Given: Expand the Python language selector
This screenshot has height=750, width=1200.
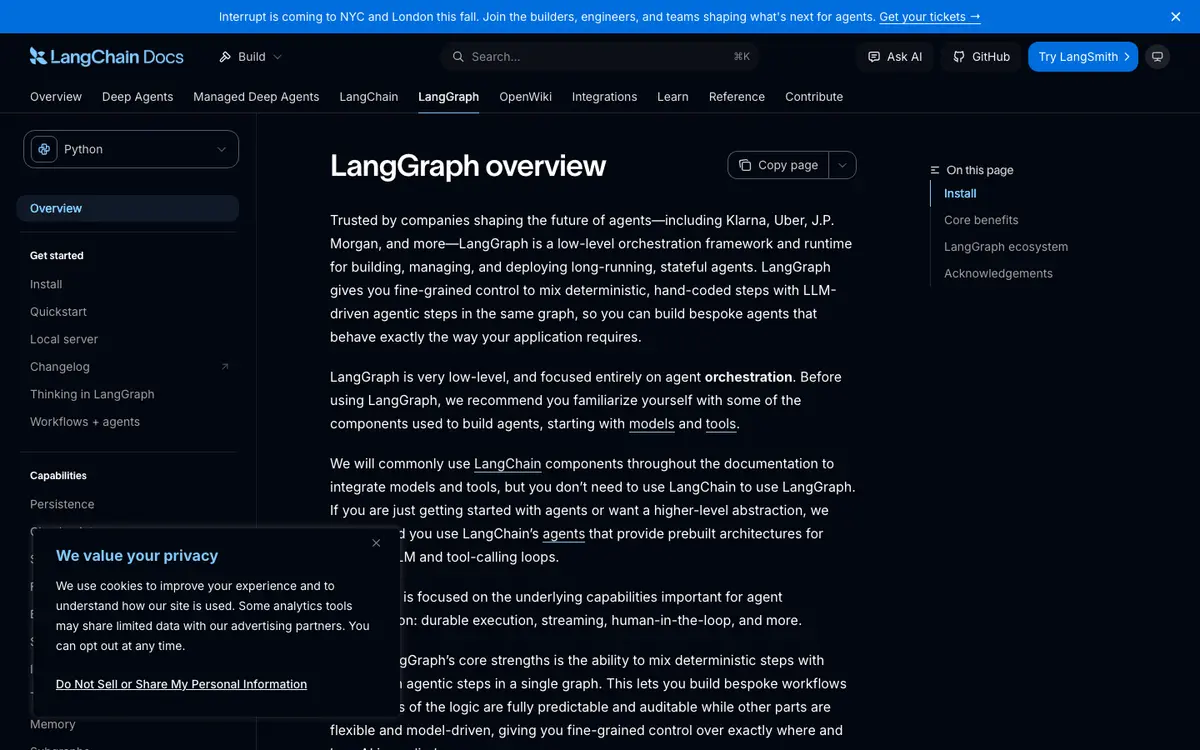Looking at the screenshot, I should click(x=131, y=149).
